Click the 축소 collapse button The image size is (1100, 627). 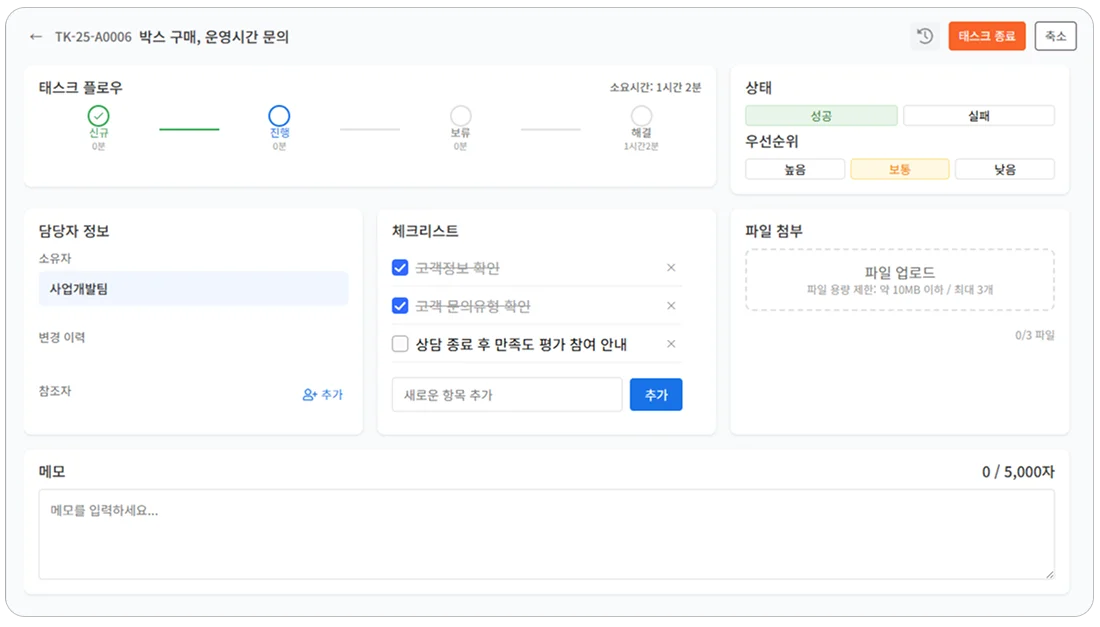[x=1055, y=35]
